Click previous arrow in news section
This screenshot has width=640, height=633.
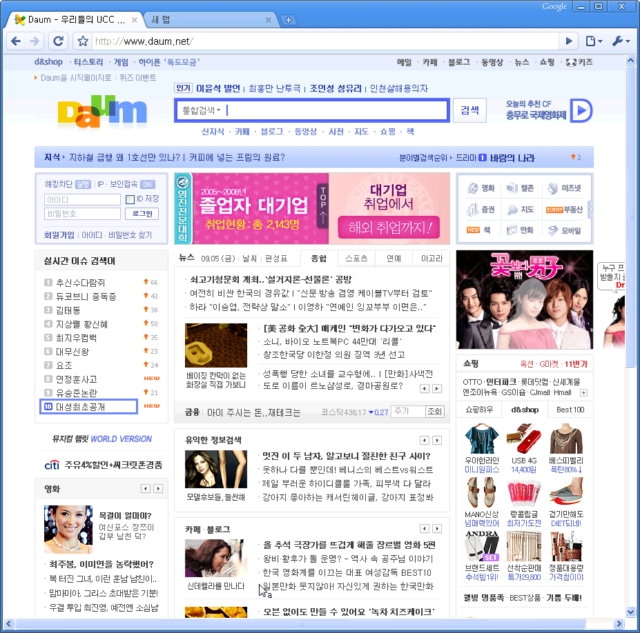pos(424,389)
